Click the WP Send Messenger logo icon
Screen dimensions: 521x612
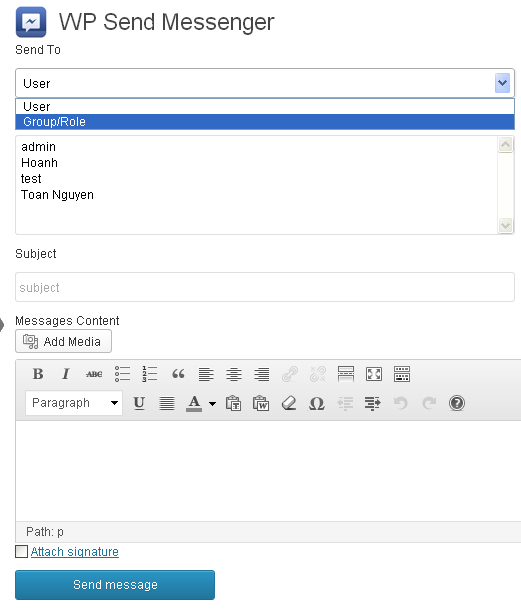click(x=31, y=22)
